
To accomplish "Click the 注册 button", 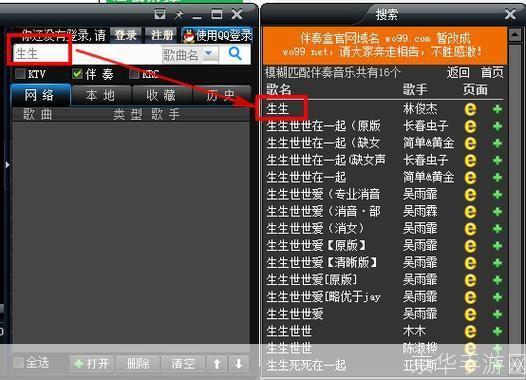I will (161, 35).
